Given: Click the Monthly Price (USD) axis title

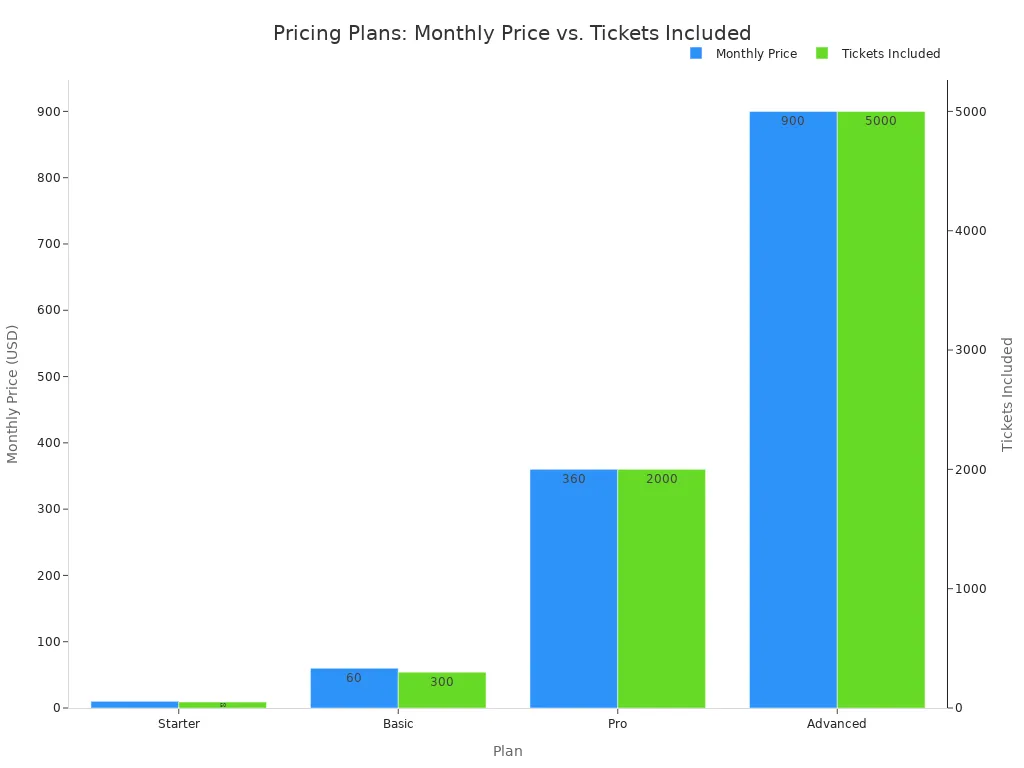Looking at the screenshot, I should [x=13, y=393].
